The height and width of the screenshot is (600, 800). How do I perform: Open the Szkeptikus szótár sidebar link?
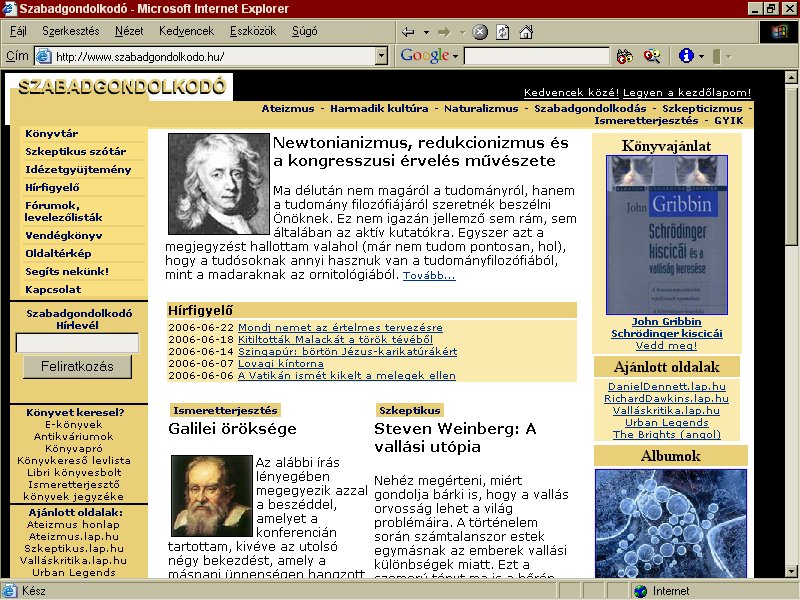point(76,152)
